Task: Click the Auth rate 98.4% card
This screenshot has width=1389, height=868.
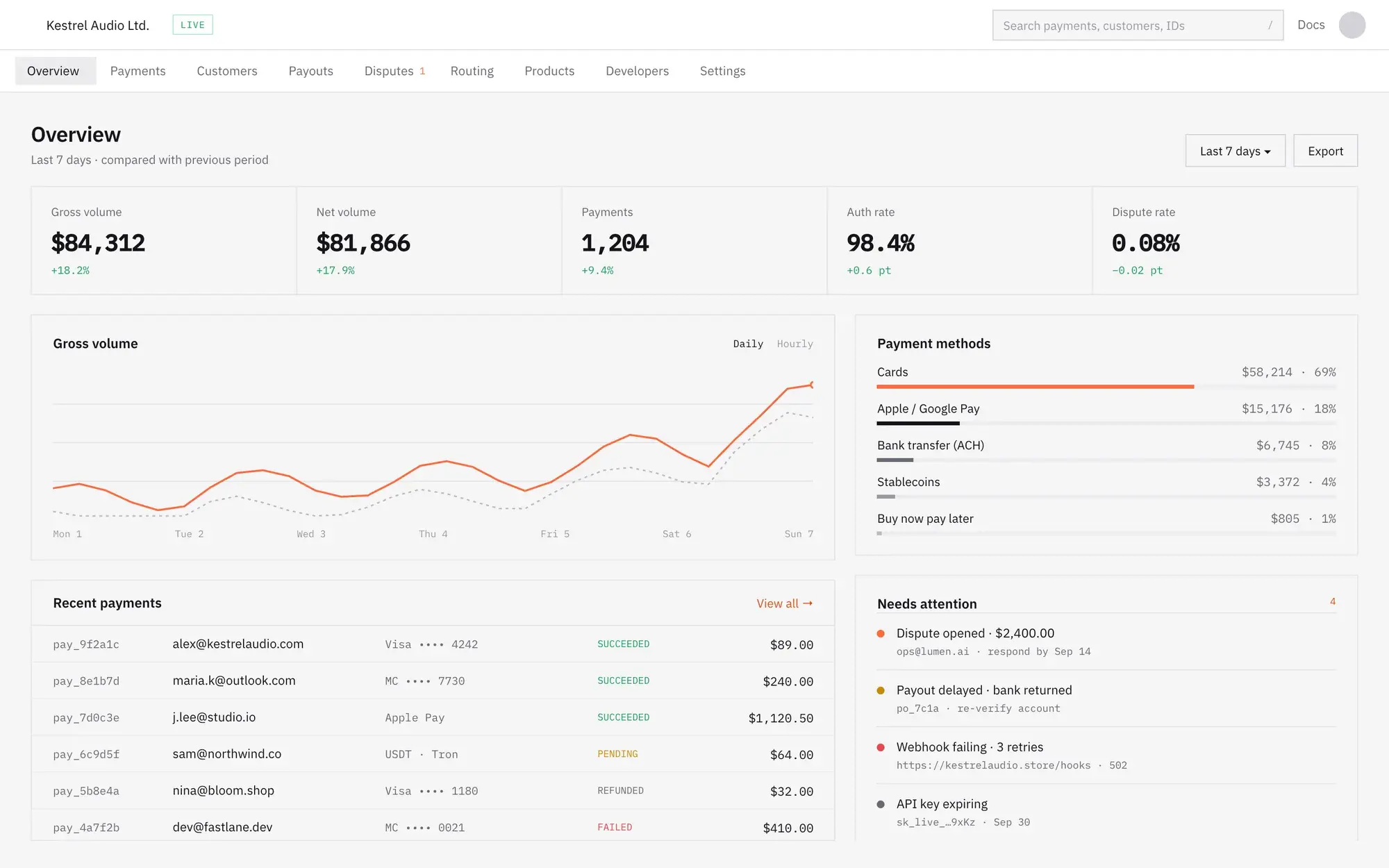Action: (960, 240)
